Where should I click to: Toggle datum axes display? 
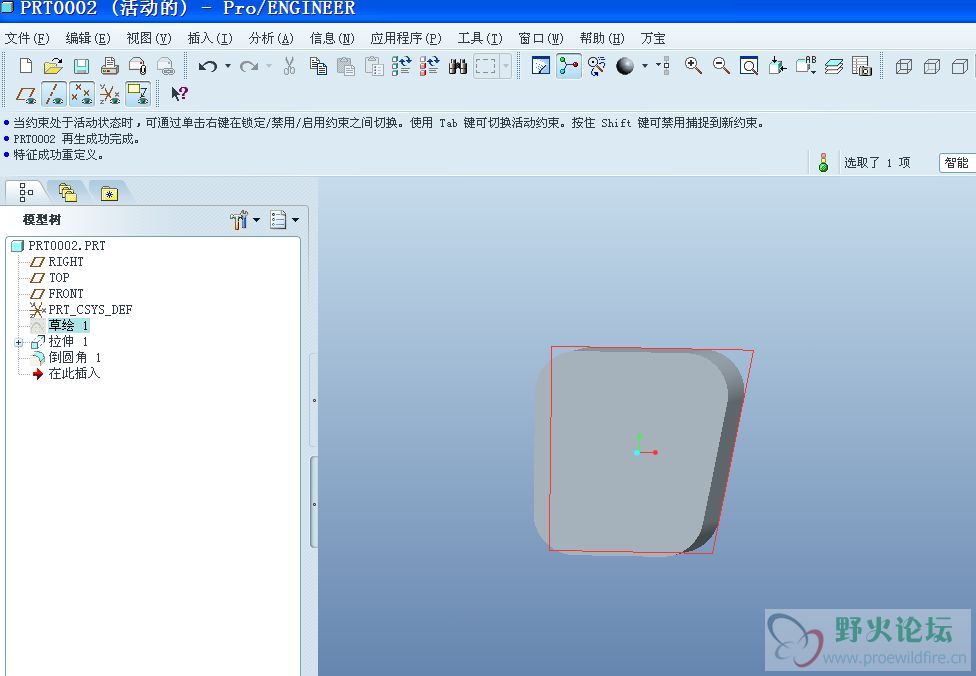pyautogui.click(x=54, y=94)
